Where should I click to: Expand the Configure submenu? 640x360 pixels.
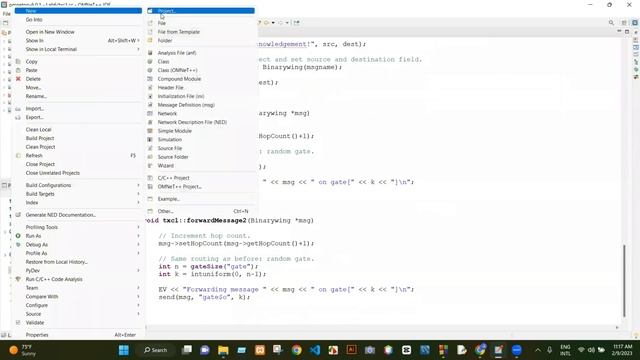click(x=78, y=305)
